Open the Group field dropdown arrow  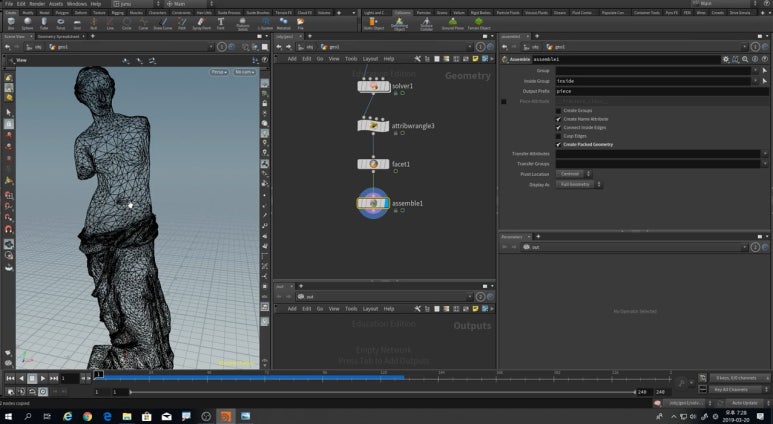tap(755, 71)
